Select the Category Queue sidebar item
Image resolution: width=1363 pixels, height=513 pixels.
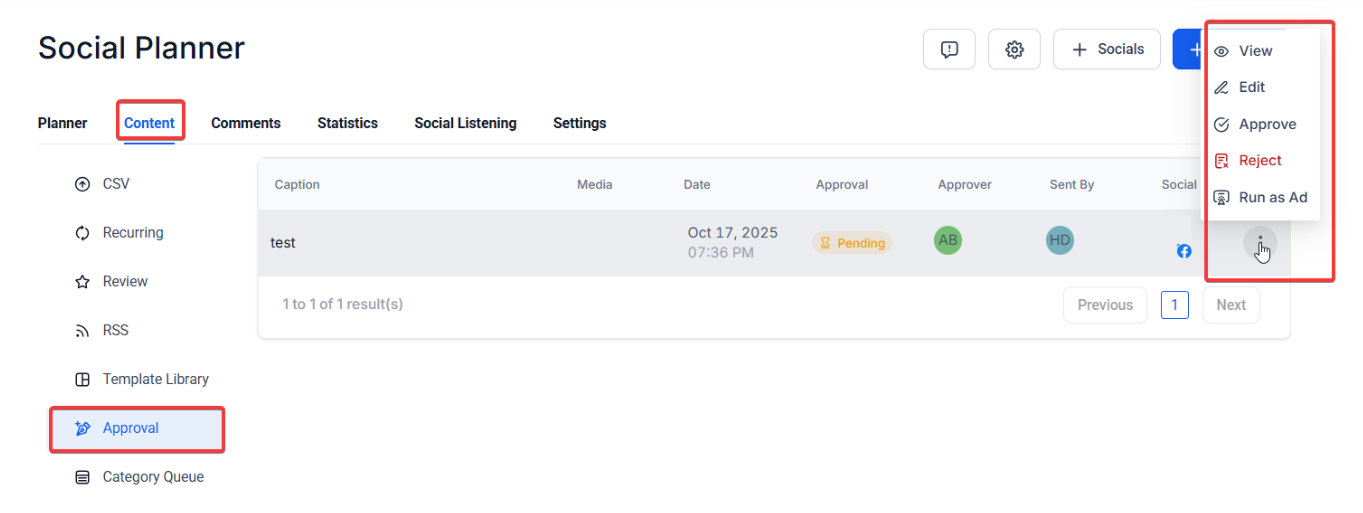(x=152, y=477)
